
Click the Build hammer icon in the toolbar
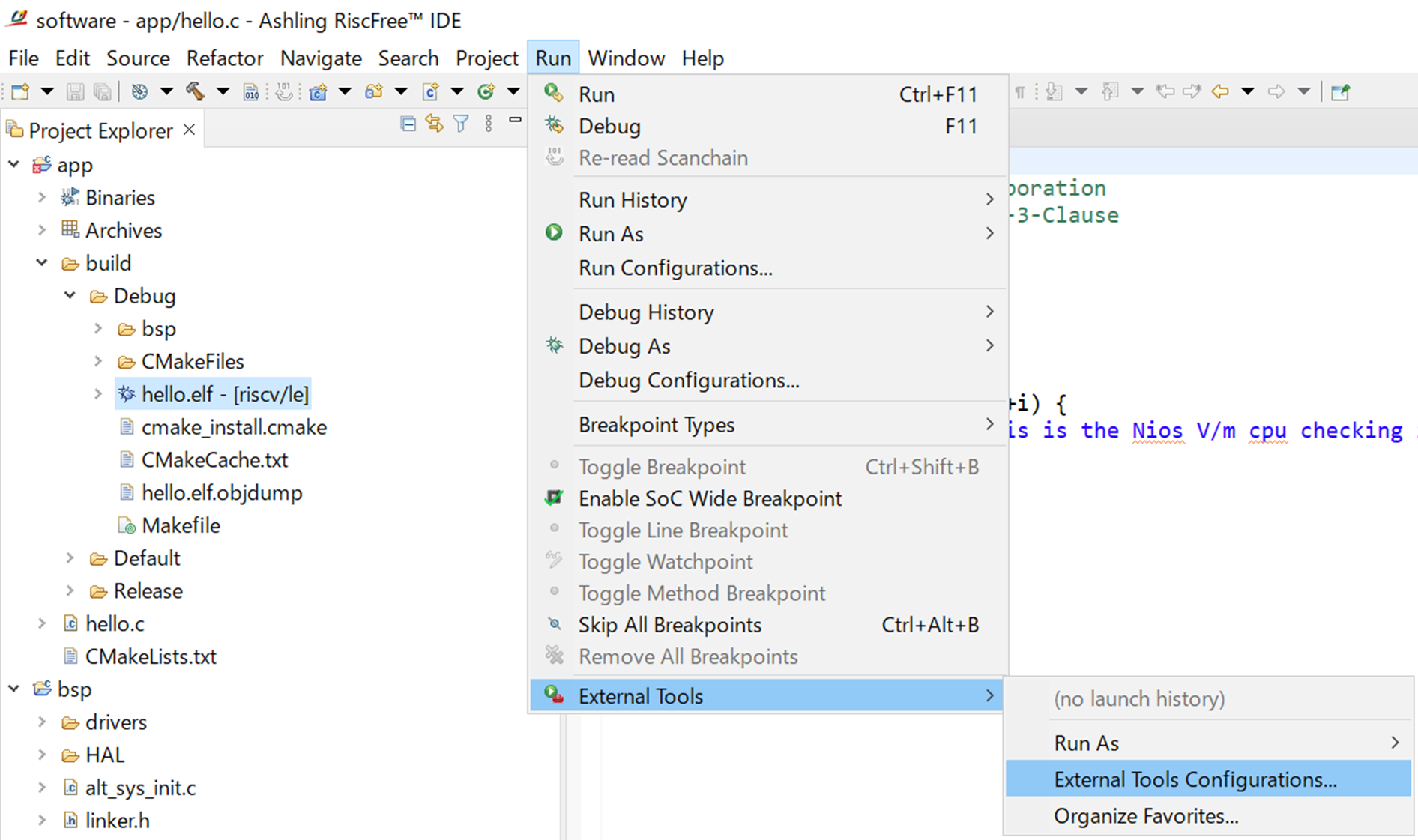pyautogui.click(x=197, y=92)
